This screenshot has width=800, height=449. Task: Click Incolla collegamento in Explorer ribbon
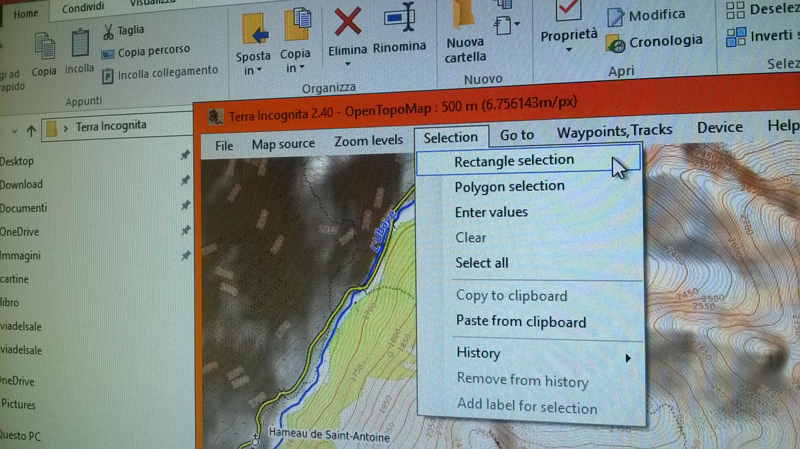(168, 72)
